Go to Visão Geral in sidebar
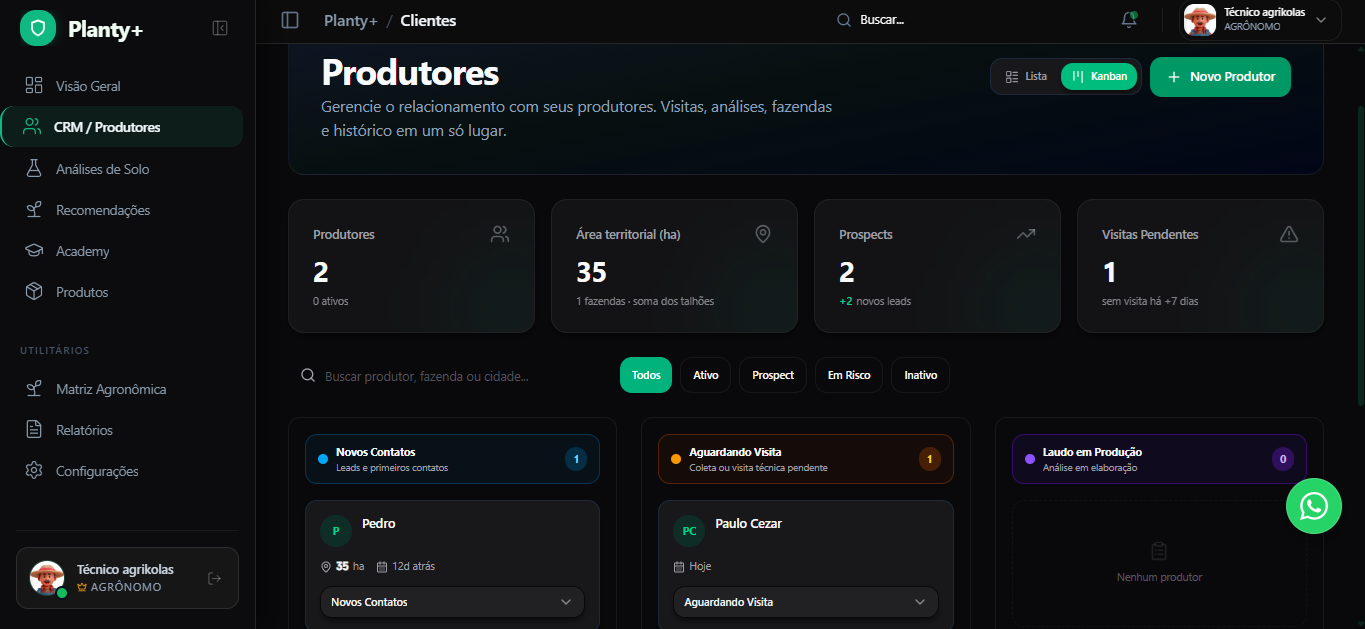 [88, 86]
